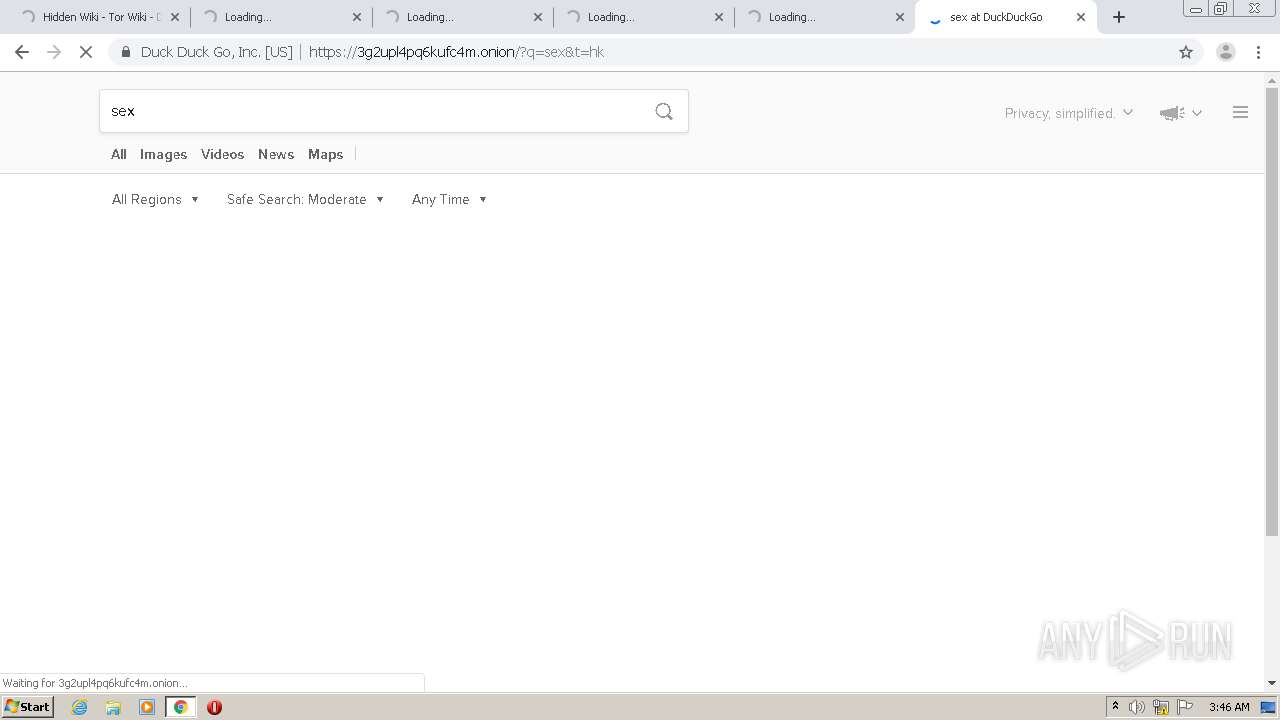Image resolution: width=1280 pixels, height=720 pixels.
Task: Click the forward navigation arrow
Action: click(54, 52)
